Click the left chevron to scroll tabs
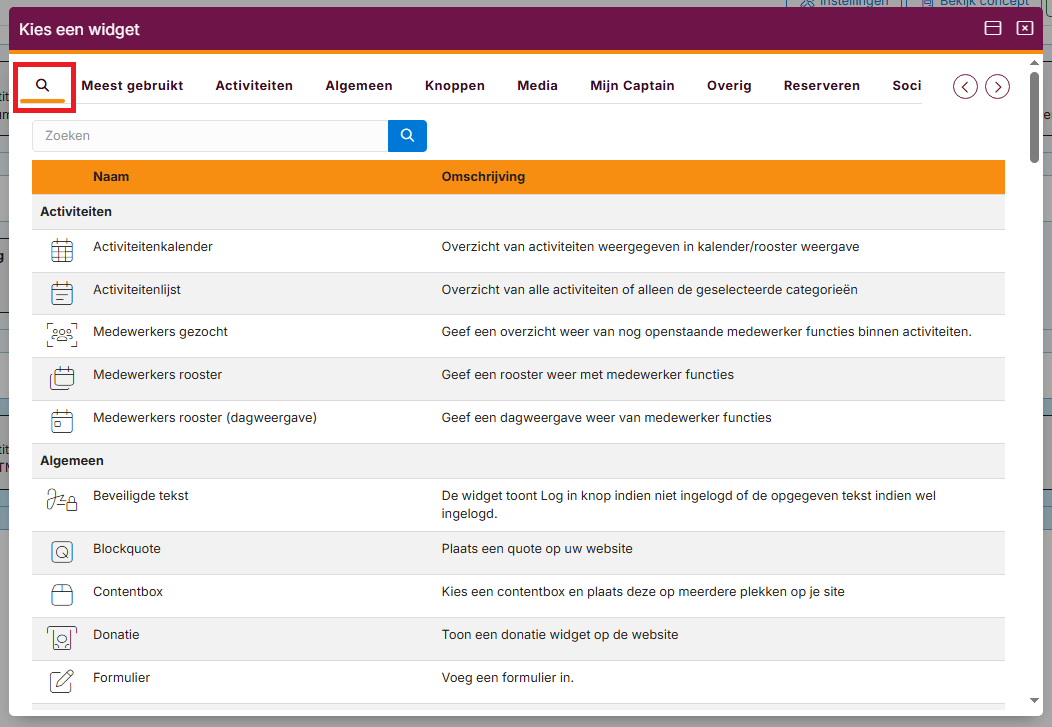The height and width of the screenshot is (727, 1052). (965, 86)
